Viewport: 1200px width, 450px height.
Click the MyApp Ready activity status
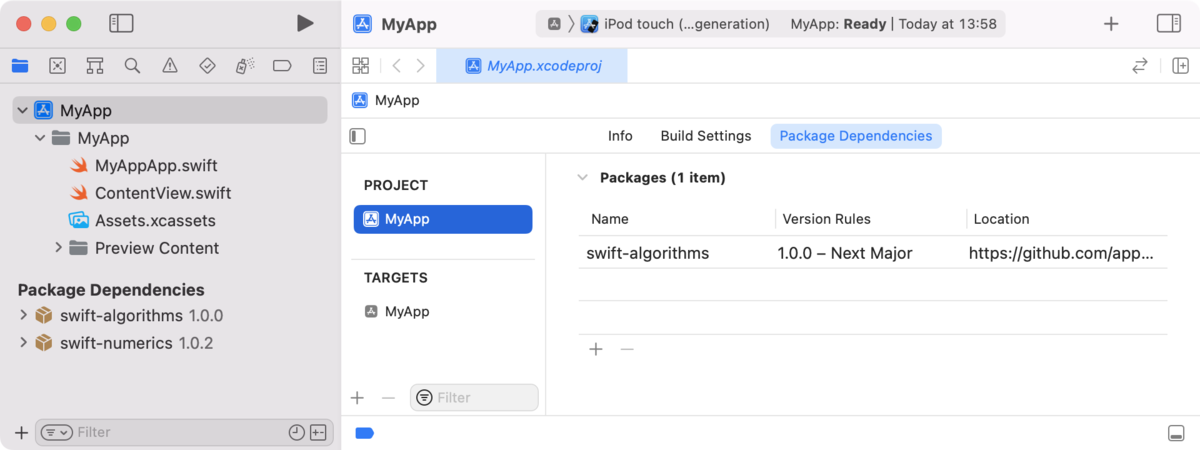pyautogui.click(x=893, y=24)
